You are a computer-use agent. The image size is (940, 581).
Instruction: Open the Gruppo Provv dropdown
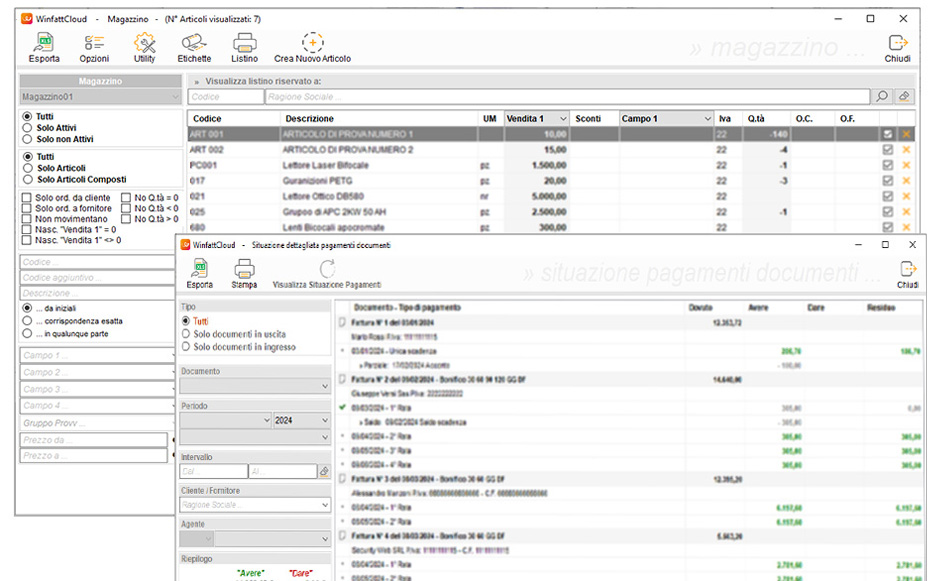point(98,423)
